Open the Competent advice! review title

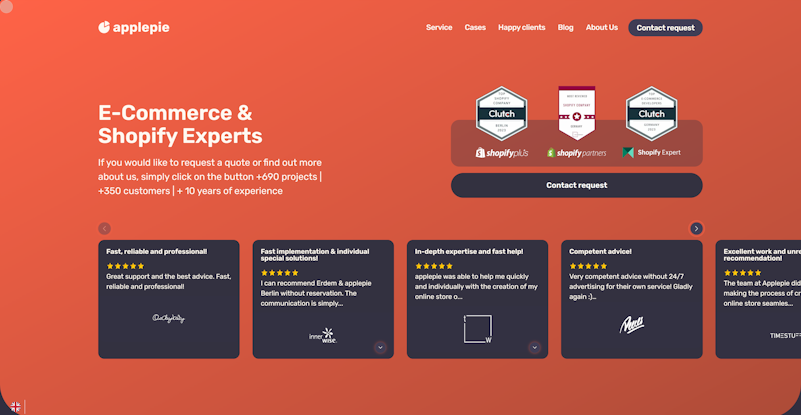(600, 251)
